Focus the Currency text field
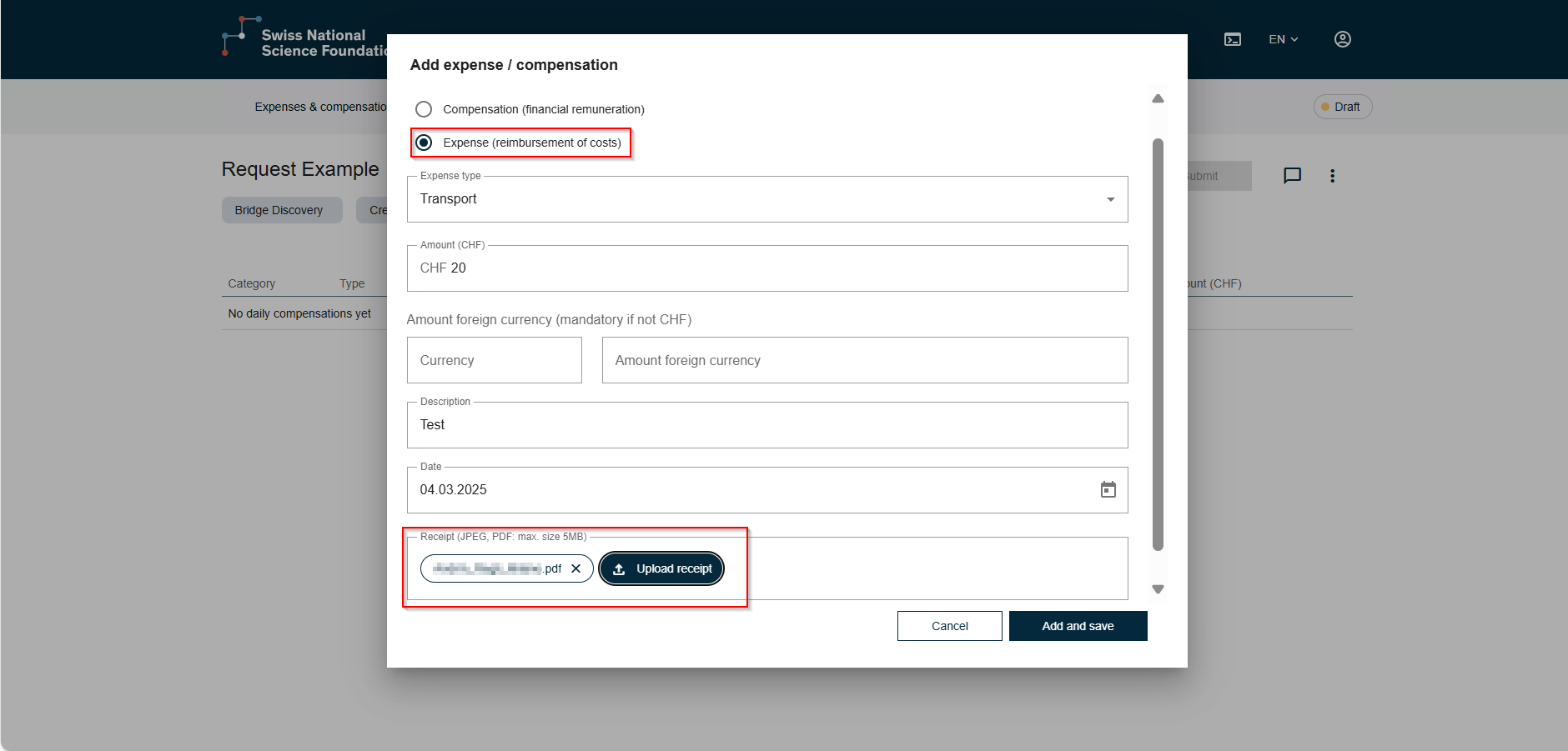 [x=494, y=360]
